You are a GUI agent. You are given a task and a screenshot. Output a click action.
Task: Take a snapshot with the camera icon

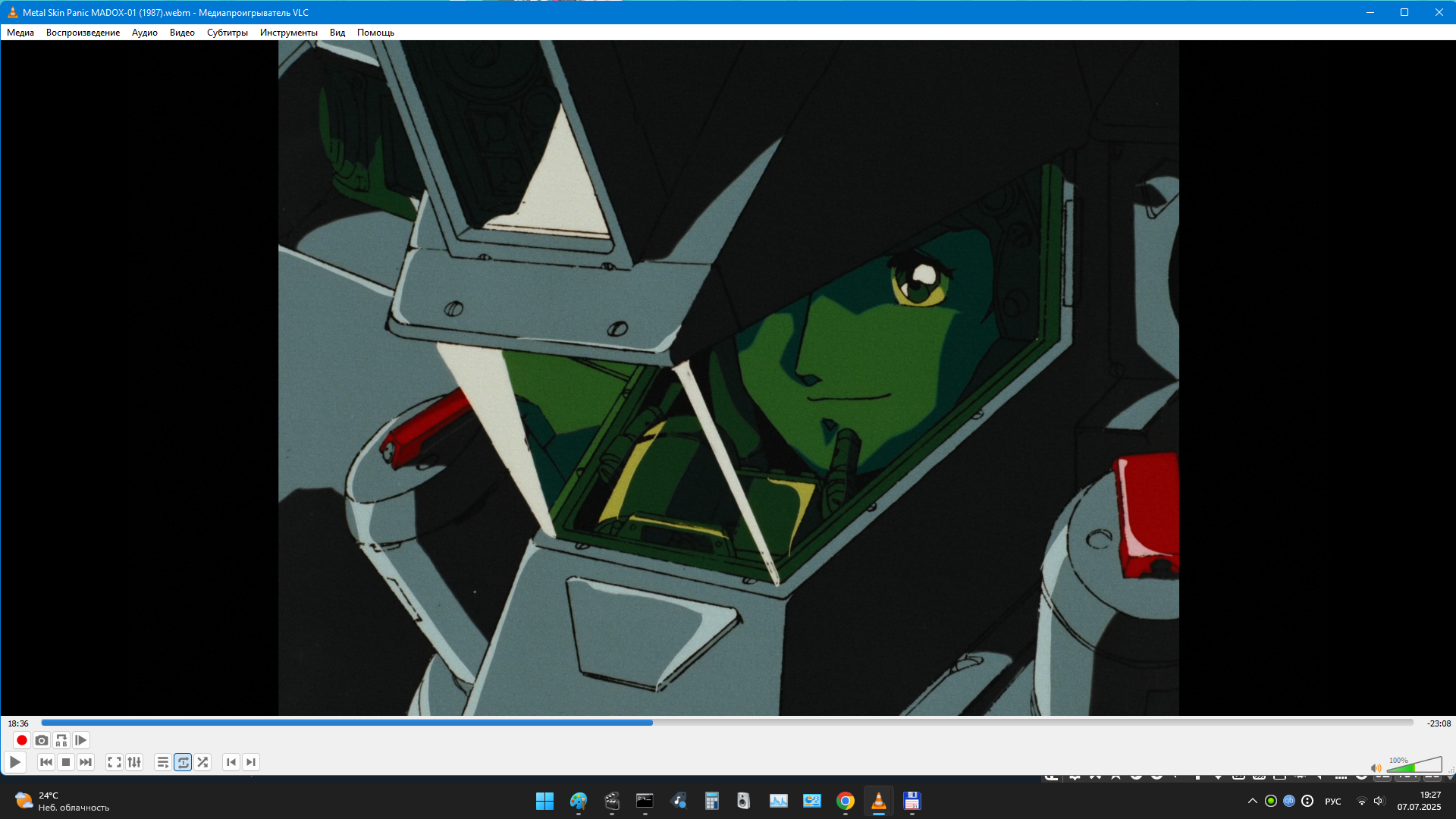click(x=42, y=740)
